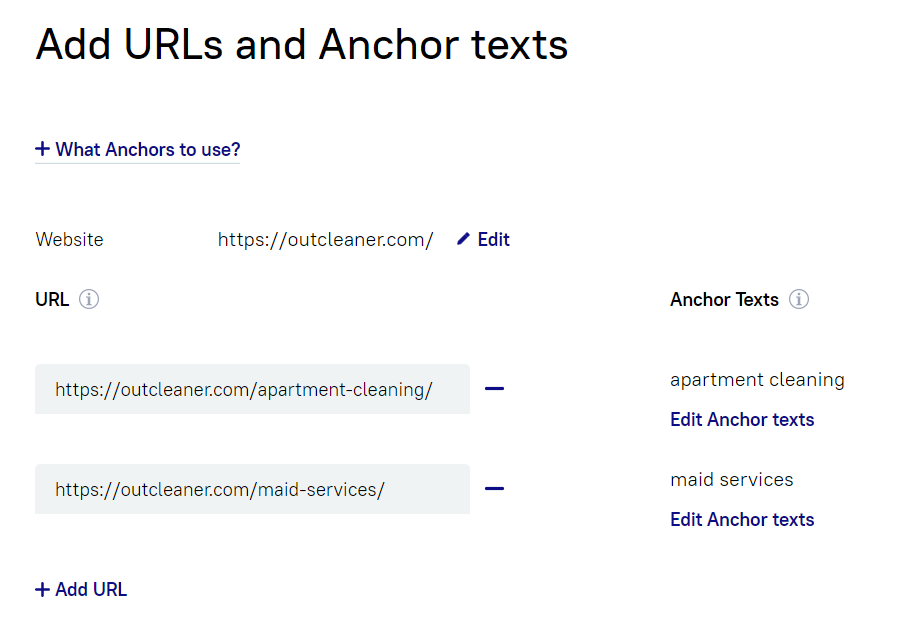Click the plus icon before What Anchors to use
907x624 pixels.
42,149
